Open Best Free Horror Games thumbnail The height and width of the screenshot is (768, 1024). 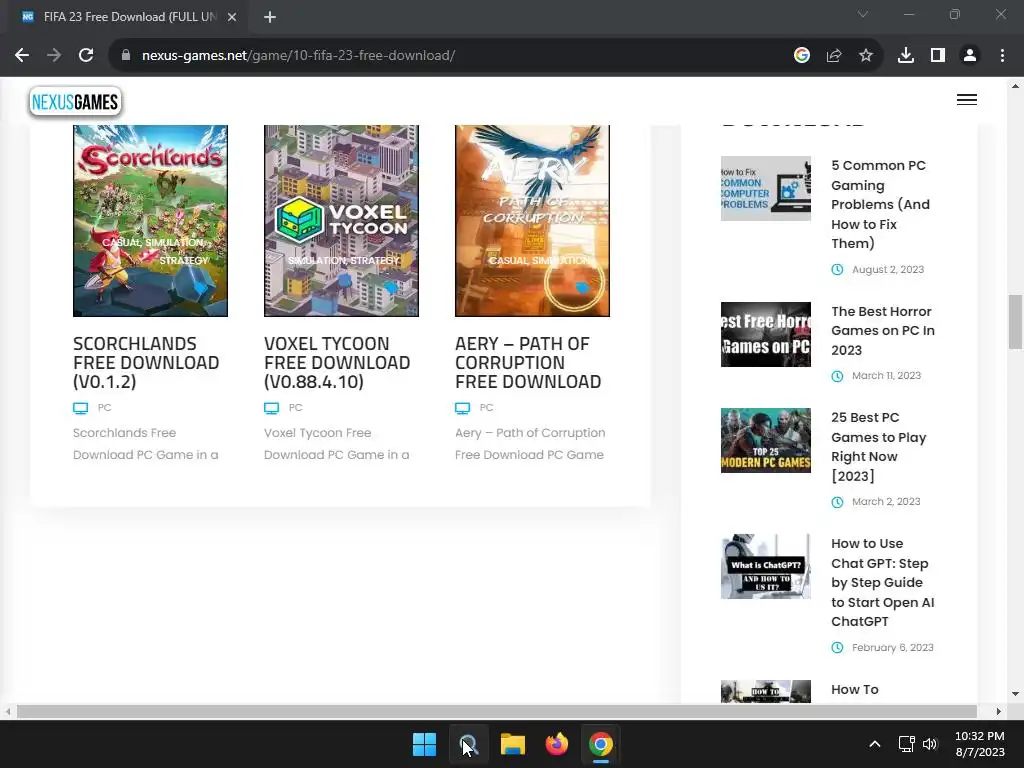[766, 334]
